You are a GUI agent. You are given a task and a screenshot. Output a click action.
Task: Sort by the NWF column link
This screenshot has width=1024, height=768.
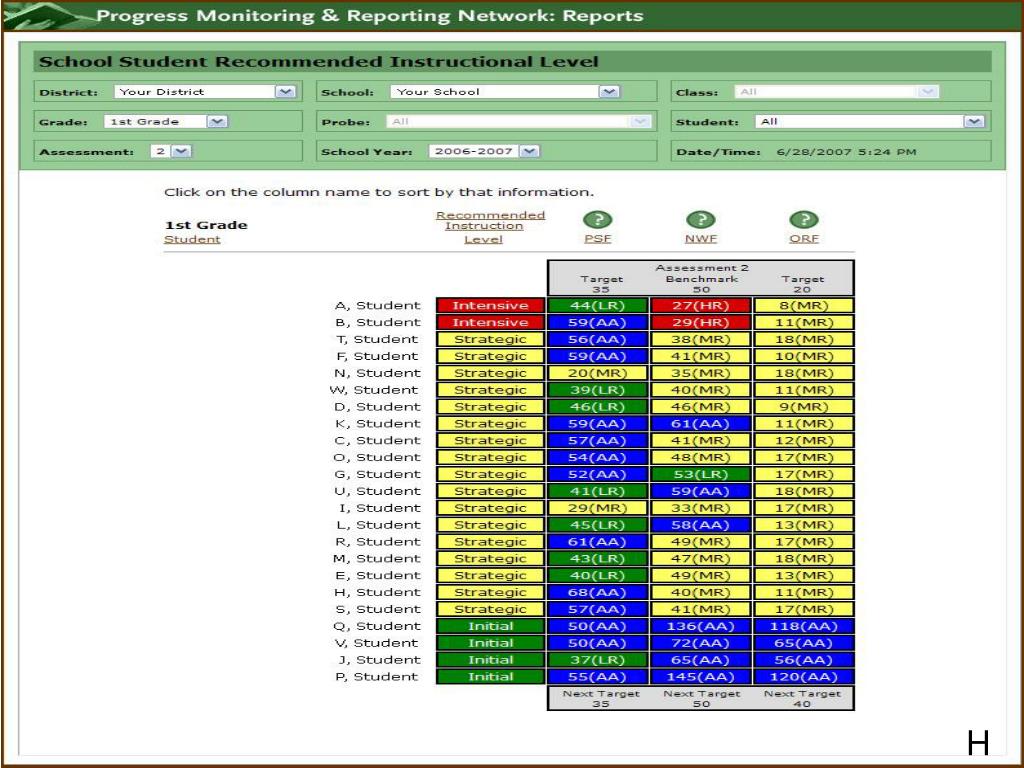701,240
